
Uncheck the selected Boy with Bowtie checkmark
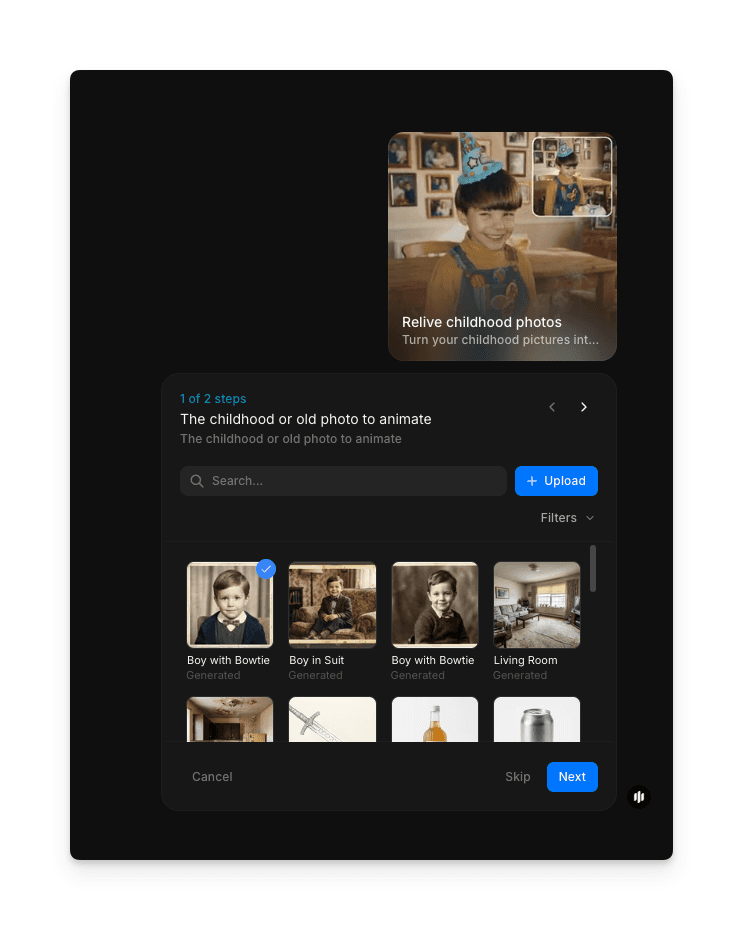point(266,568)
